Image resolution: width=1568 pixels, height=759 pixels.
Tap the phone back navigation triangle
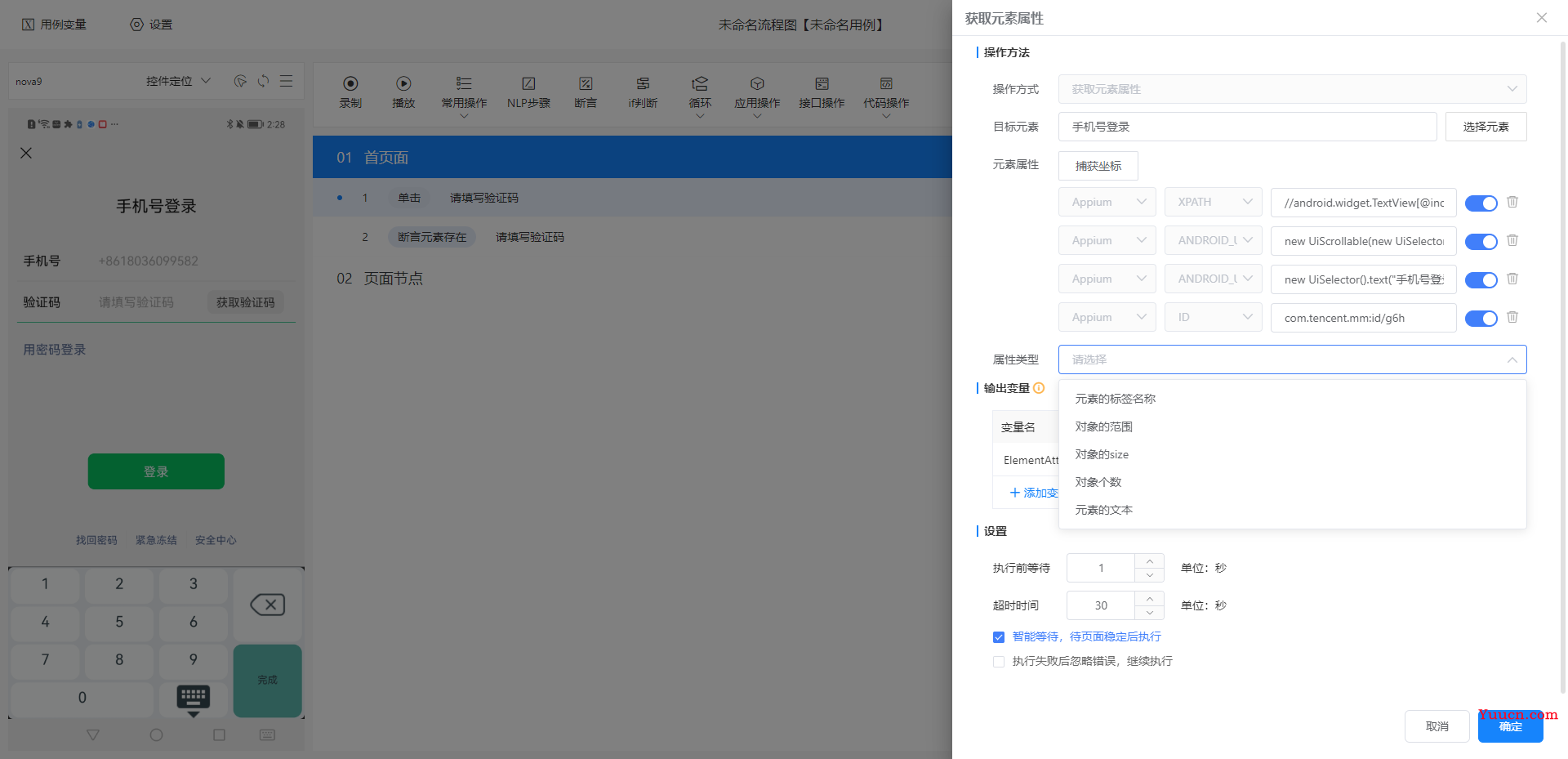point(93,734)
